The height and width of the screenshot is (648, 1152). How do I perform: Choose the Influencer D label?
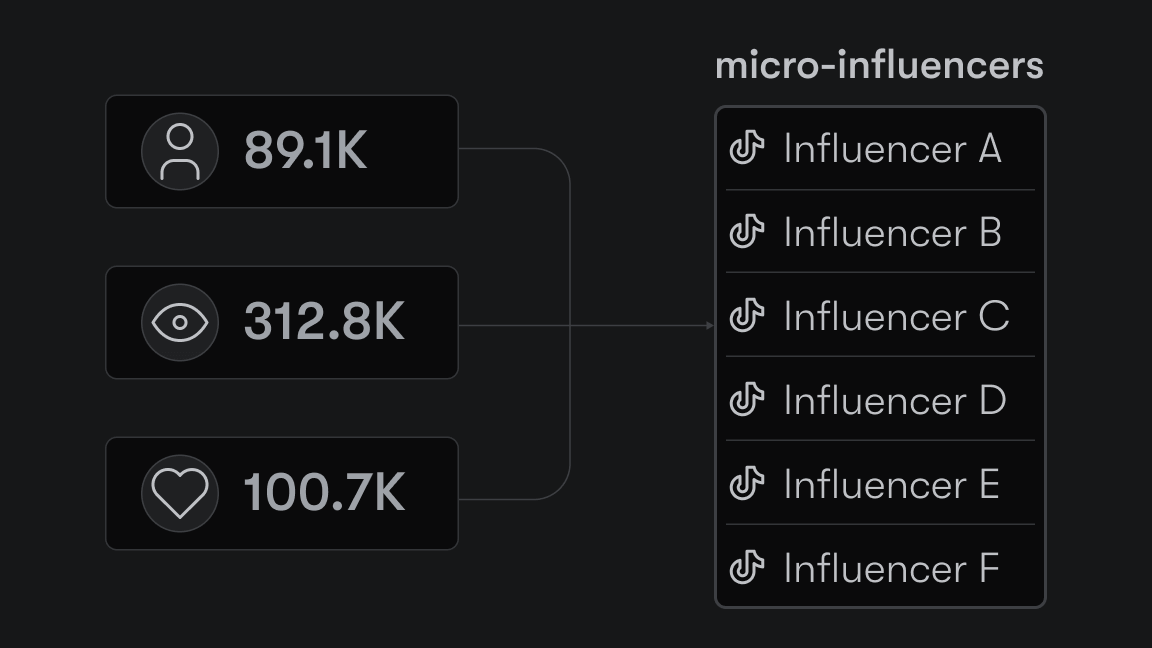pos(894,400)
